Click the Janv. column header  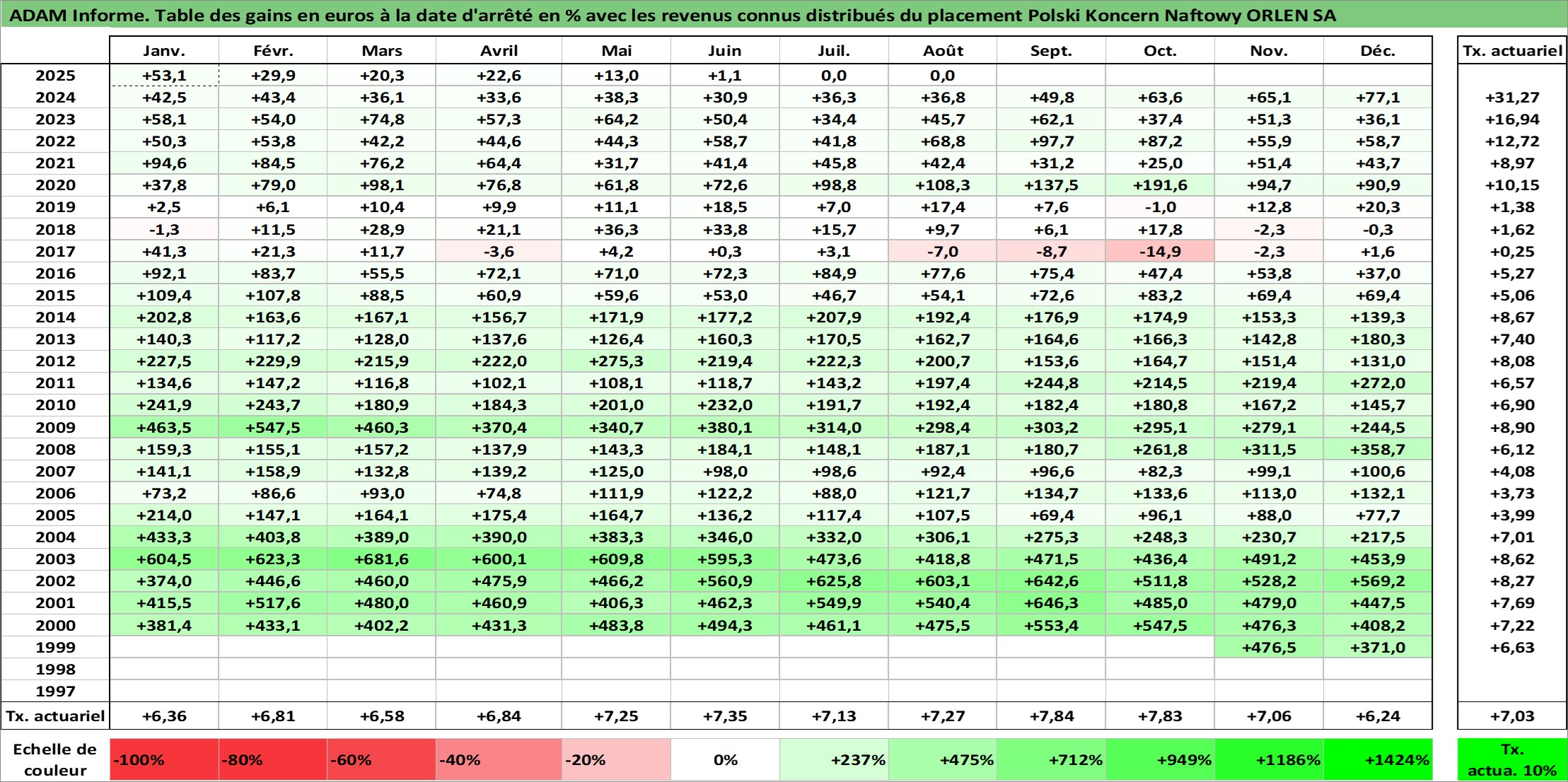(164, 51)
